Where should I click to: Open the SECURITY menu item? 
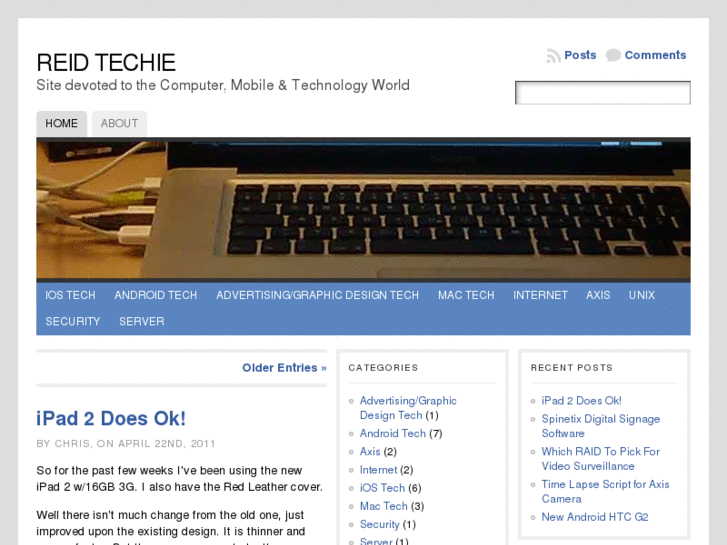pos(73,321)
